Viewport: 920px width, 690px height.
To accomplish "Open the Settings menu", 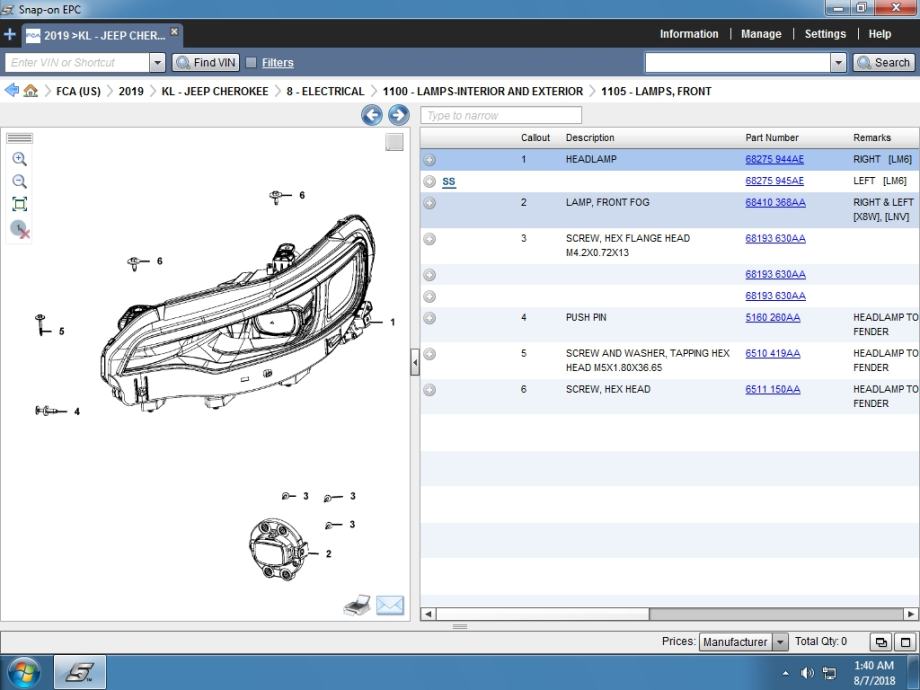I will pos(825,34).
